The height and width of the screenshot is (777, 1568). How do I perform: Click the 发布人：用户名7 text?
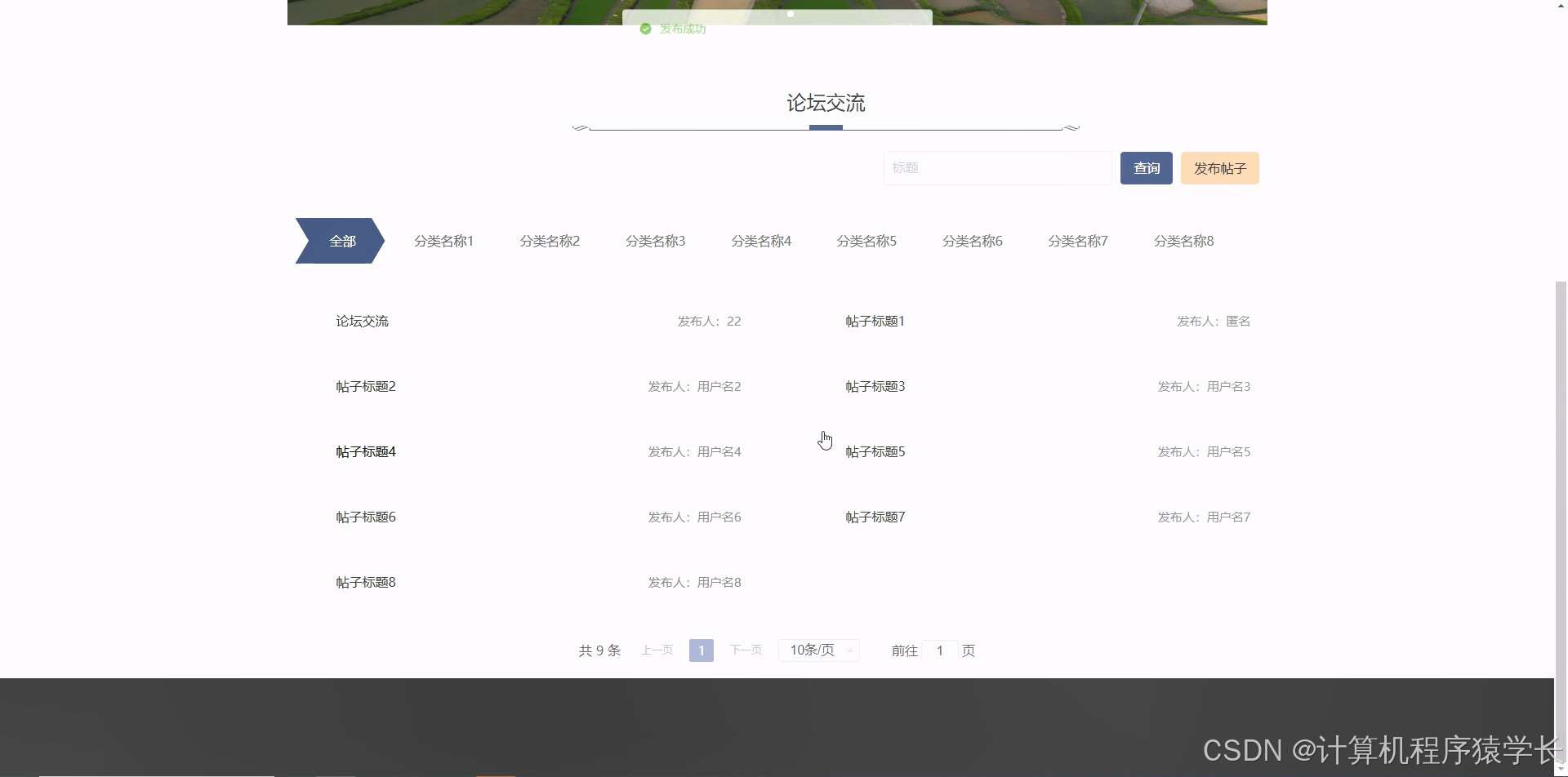pos(1204,517)
